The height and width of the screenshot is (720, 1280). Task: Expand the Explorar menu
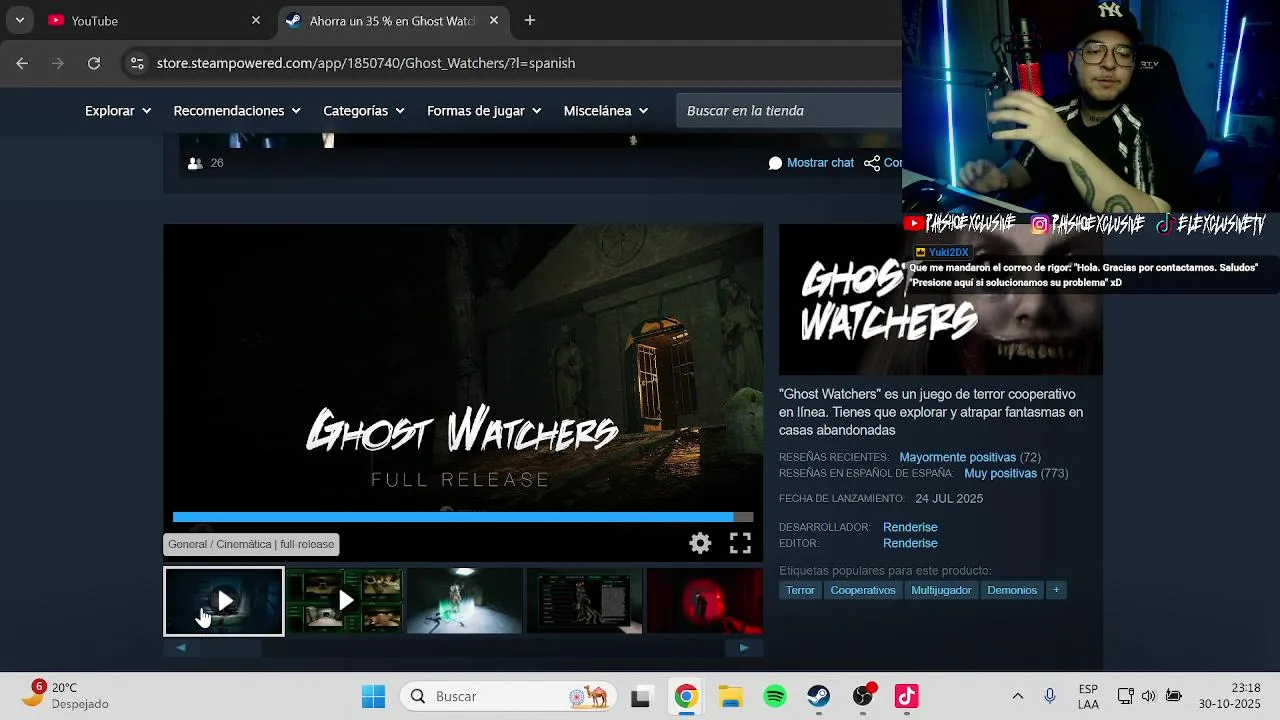click(118, 111)
